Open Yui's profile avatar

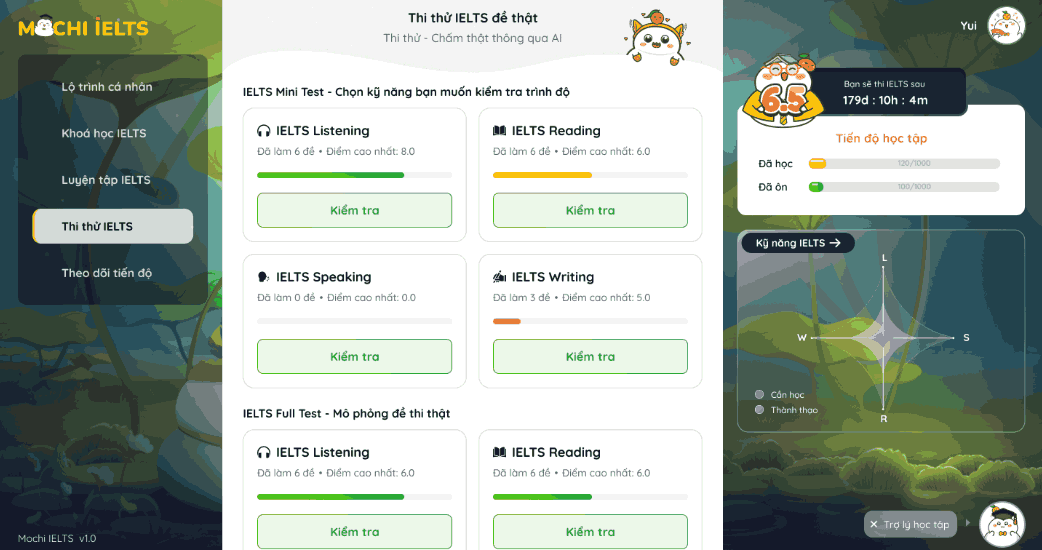pyautogui.click(x=1006, y=26)
